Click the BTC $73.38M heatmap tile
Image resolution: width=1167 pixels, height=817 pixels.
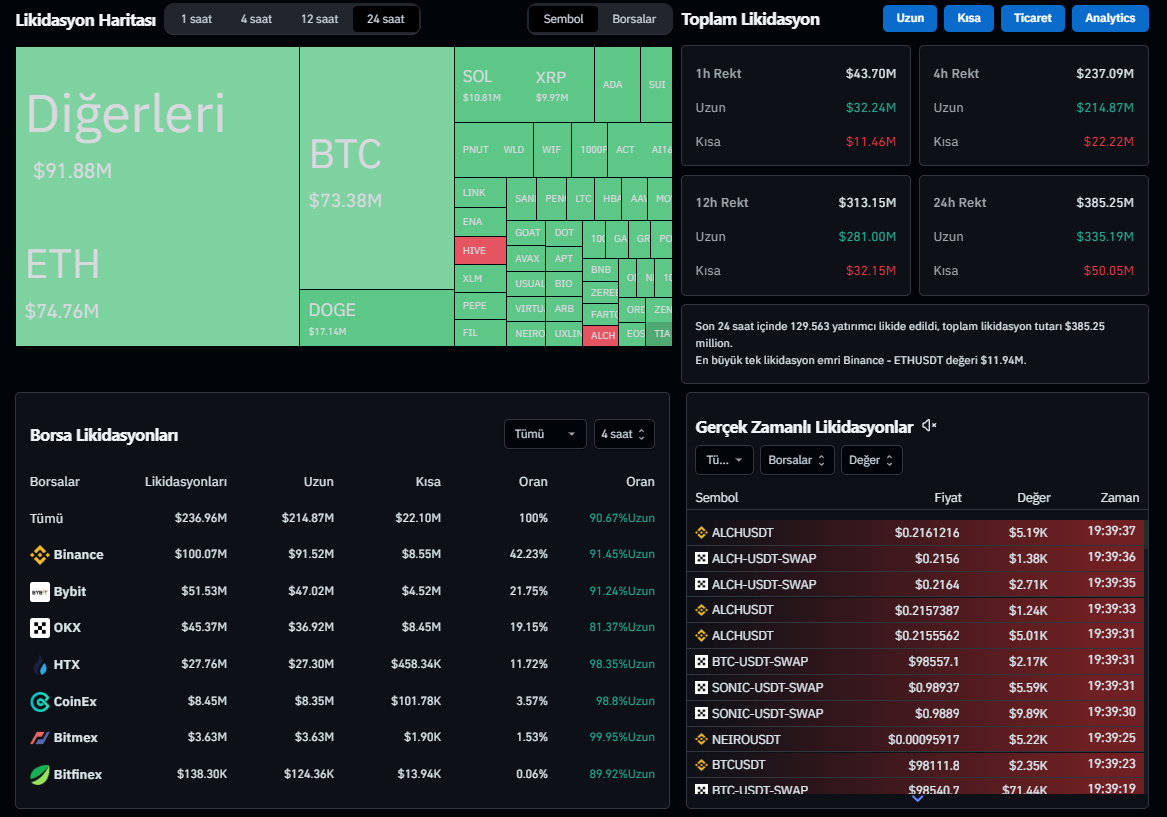(x=377, y=169)
